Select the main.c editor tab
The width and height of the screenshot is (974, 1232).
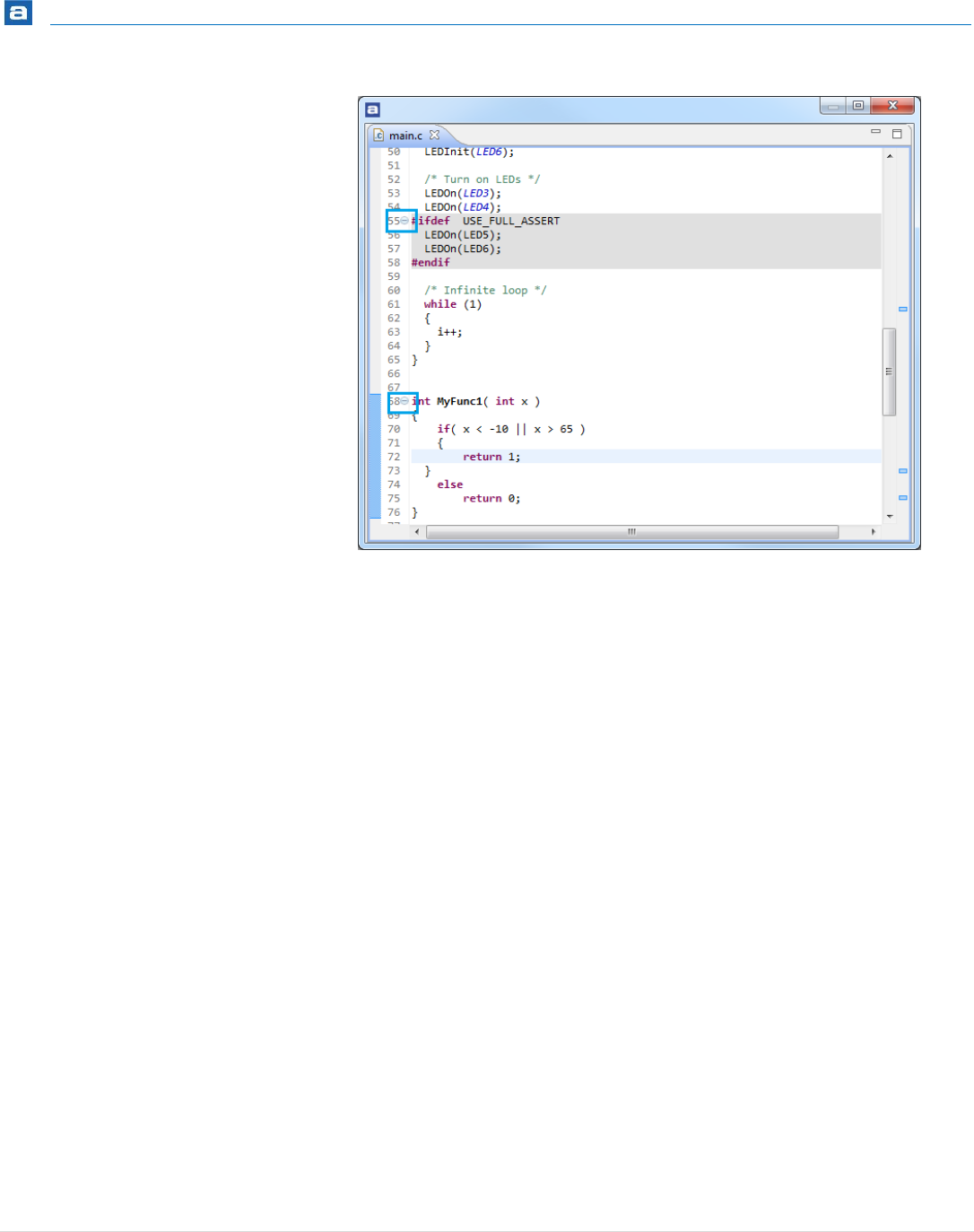pyautogui.click(x=405, y=135)
